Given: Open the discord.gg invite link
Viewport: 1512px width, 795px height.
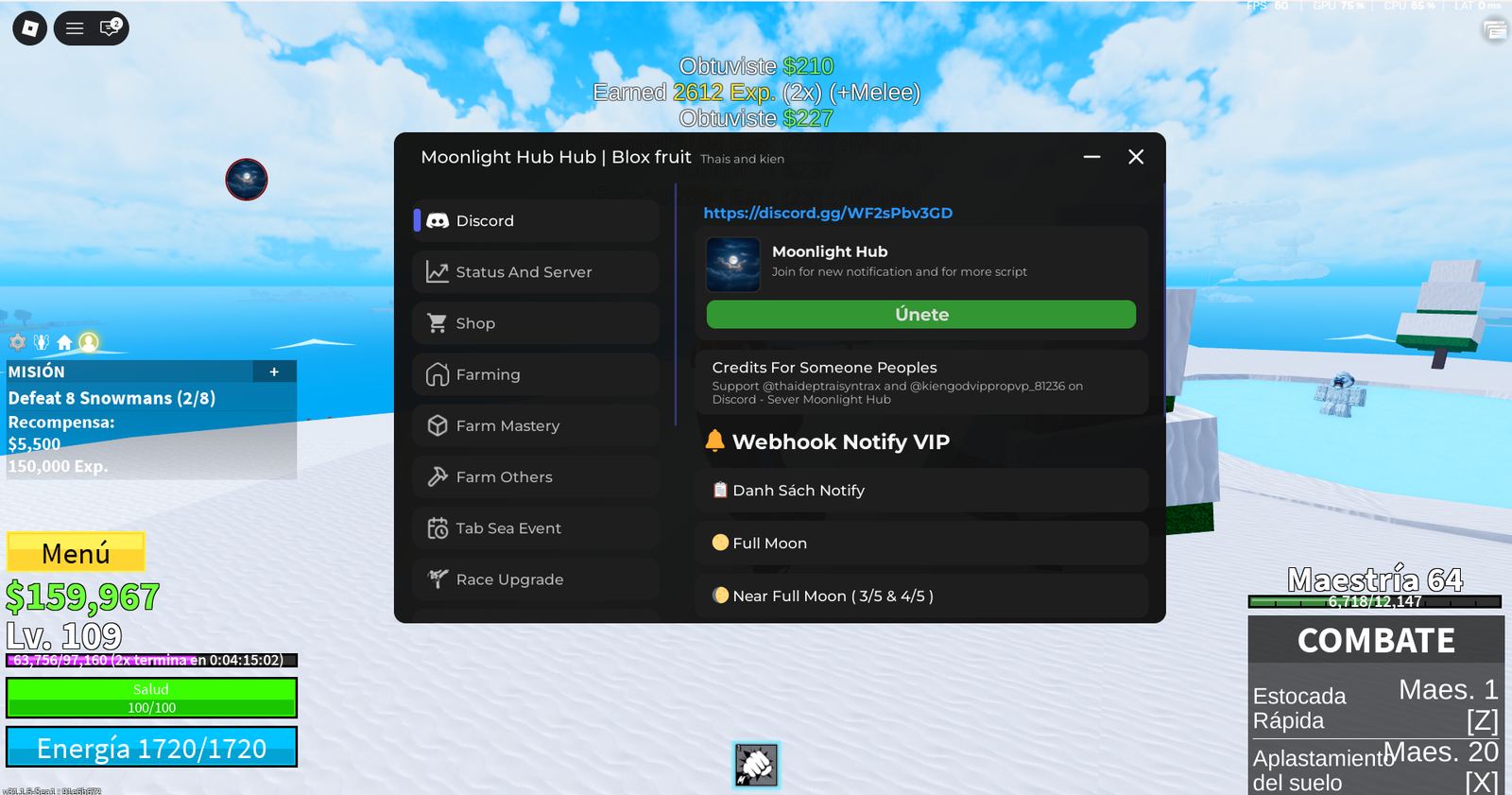Looking at the screenshot, I should tap(828, 213).
